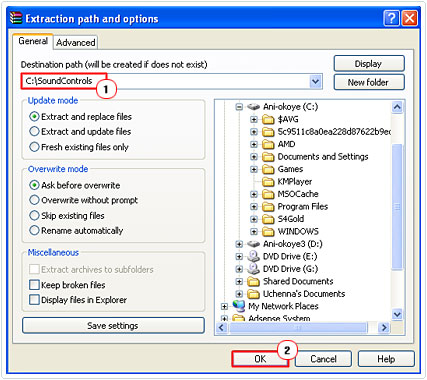Click the vertical scrollbar thumb of folder tree
This screenshot has width=427, height=380.
pos(397,207)
